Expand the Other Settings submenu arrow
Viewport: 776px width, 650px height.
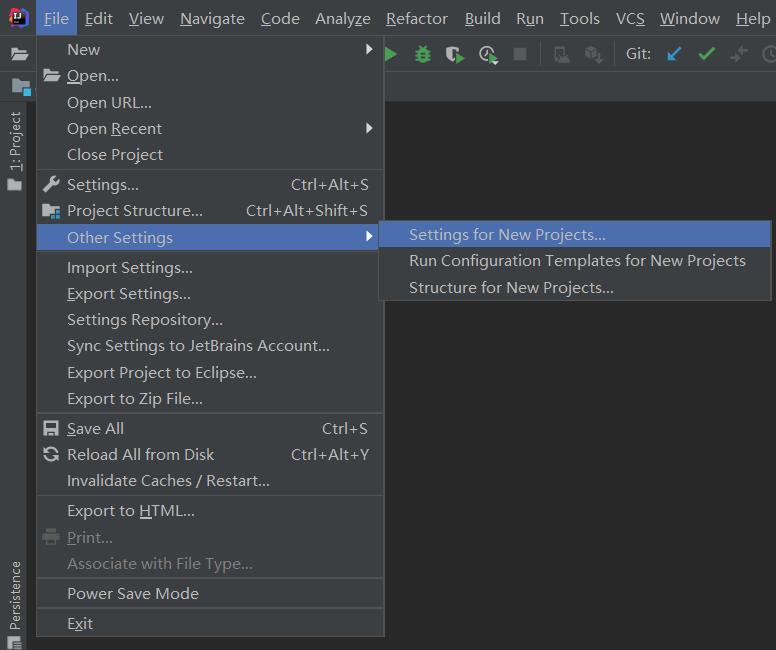(x=369, y=236)
